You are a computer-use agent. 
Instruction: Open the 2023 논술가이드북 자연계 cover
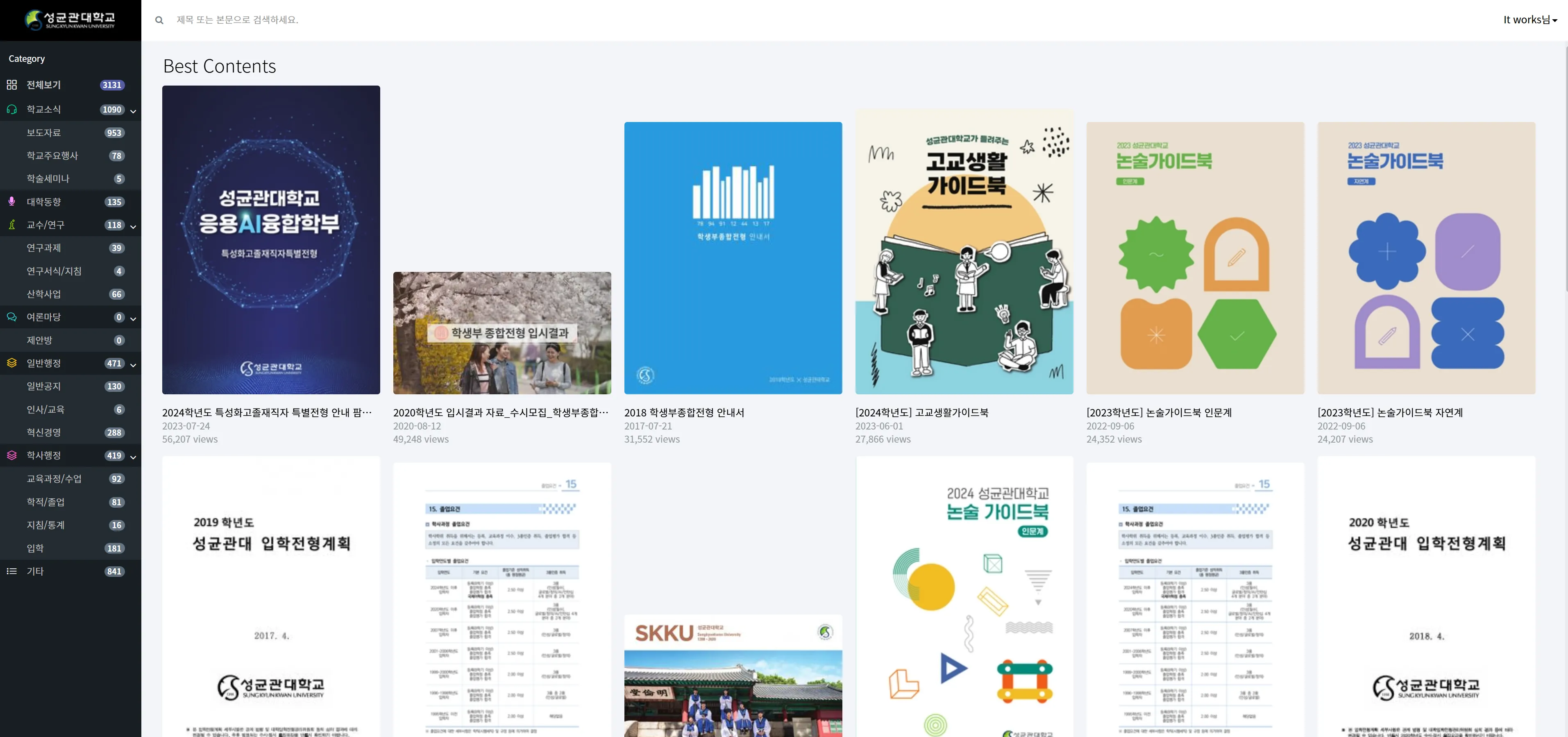point(1426,258)
